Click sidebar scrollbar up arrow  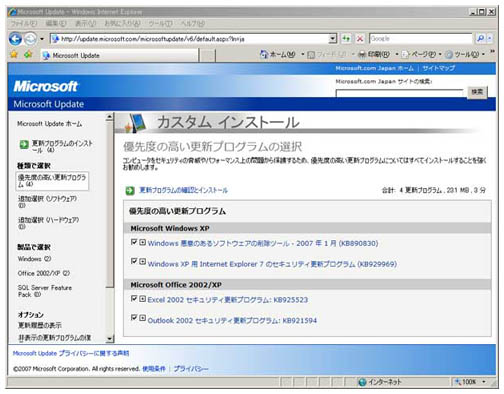[x=109, y=117]
